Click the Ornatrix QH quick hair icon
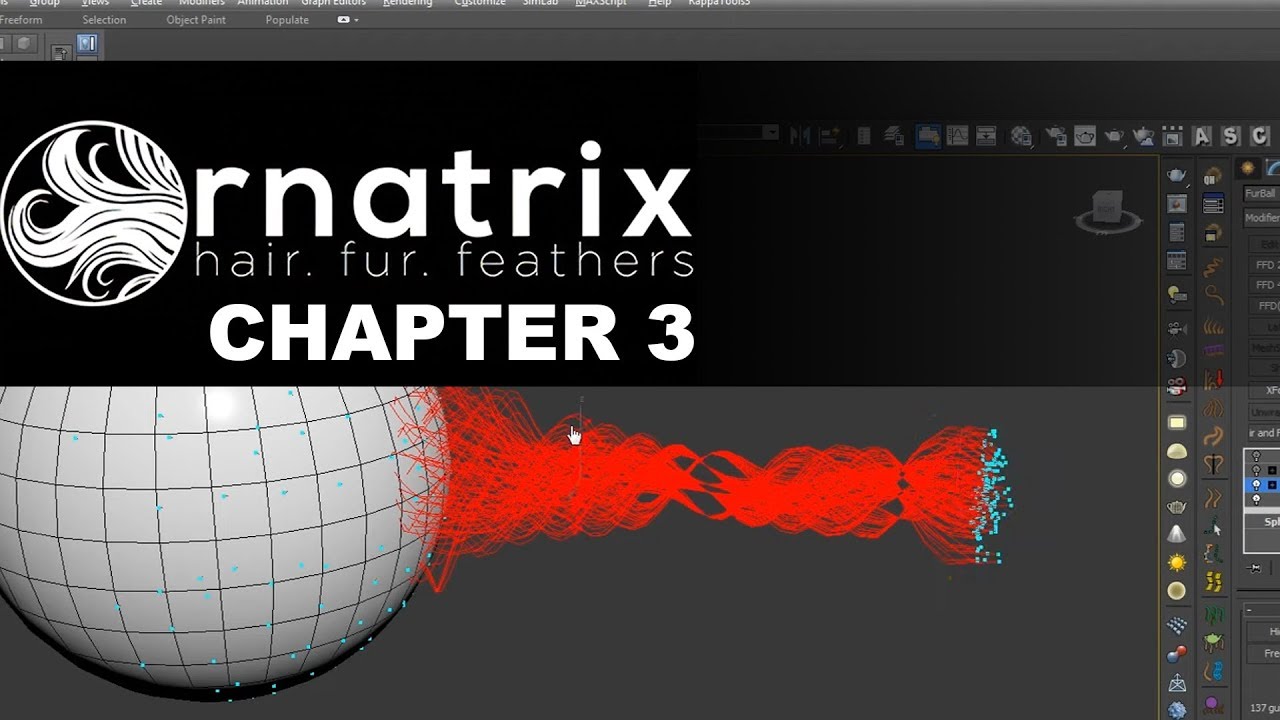Viewport: 1280px width, 720px height. coord(1213,177)
